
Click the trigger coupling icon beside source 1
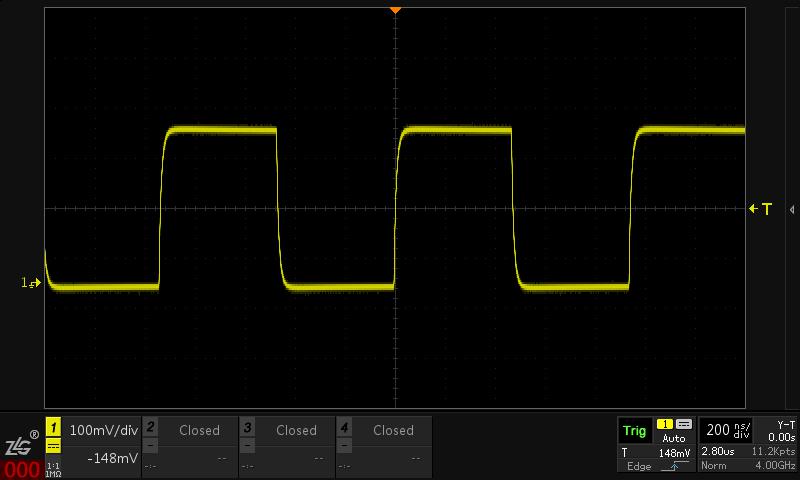[x=684, y=424]
